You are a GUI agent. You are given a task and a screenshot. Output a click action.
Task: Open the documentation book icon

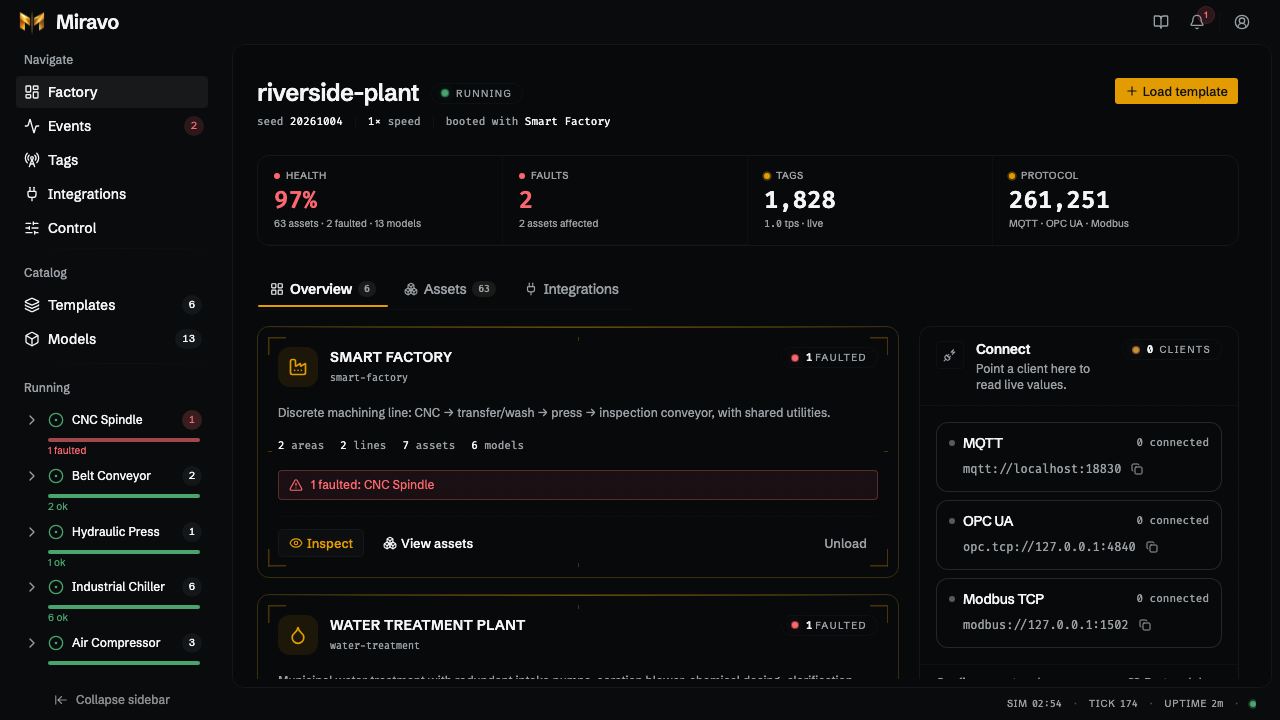tap(1161, 22)
